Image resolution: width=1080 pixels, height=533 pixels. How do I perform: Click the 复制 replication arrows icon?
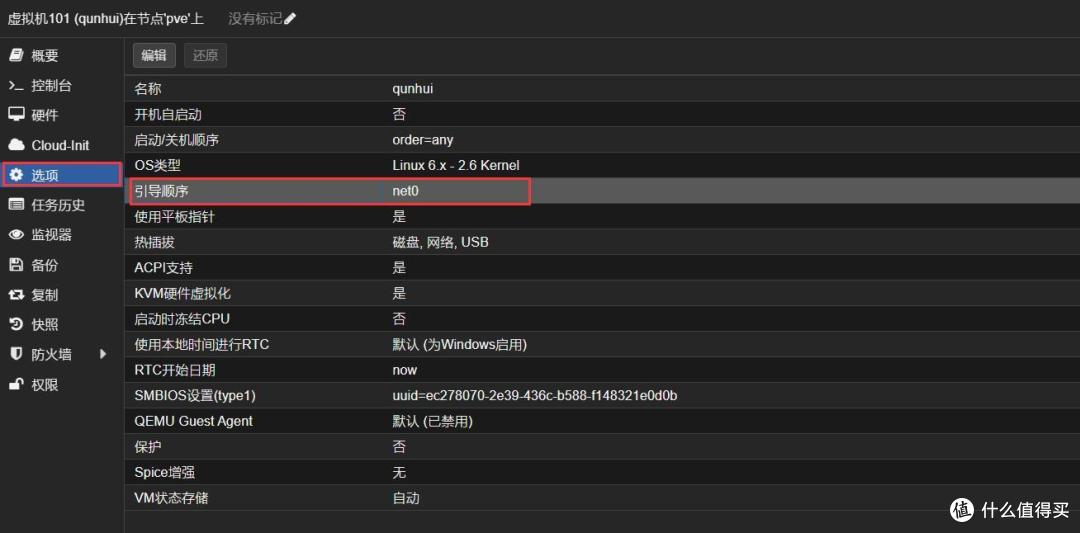click(16, 295)
